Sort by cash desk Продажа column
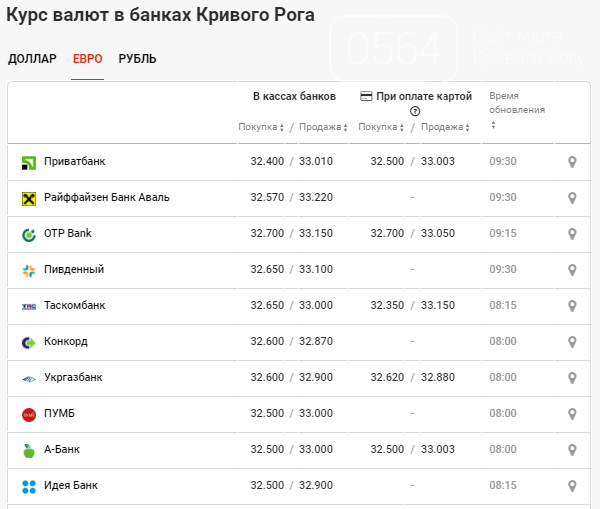 point(323,127)
